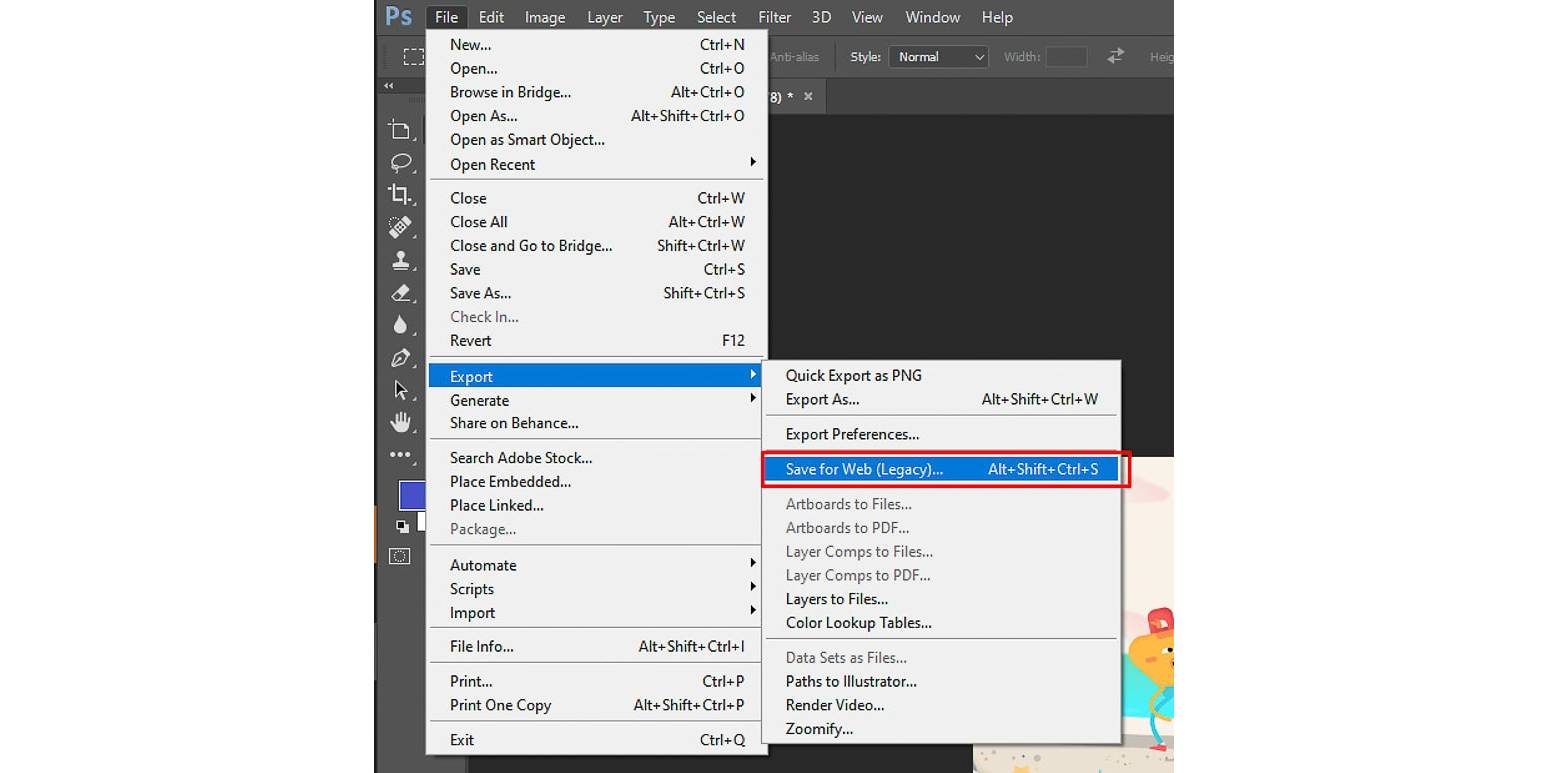
Task: Select the Pen tool
Action: (x=400, y=357)
